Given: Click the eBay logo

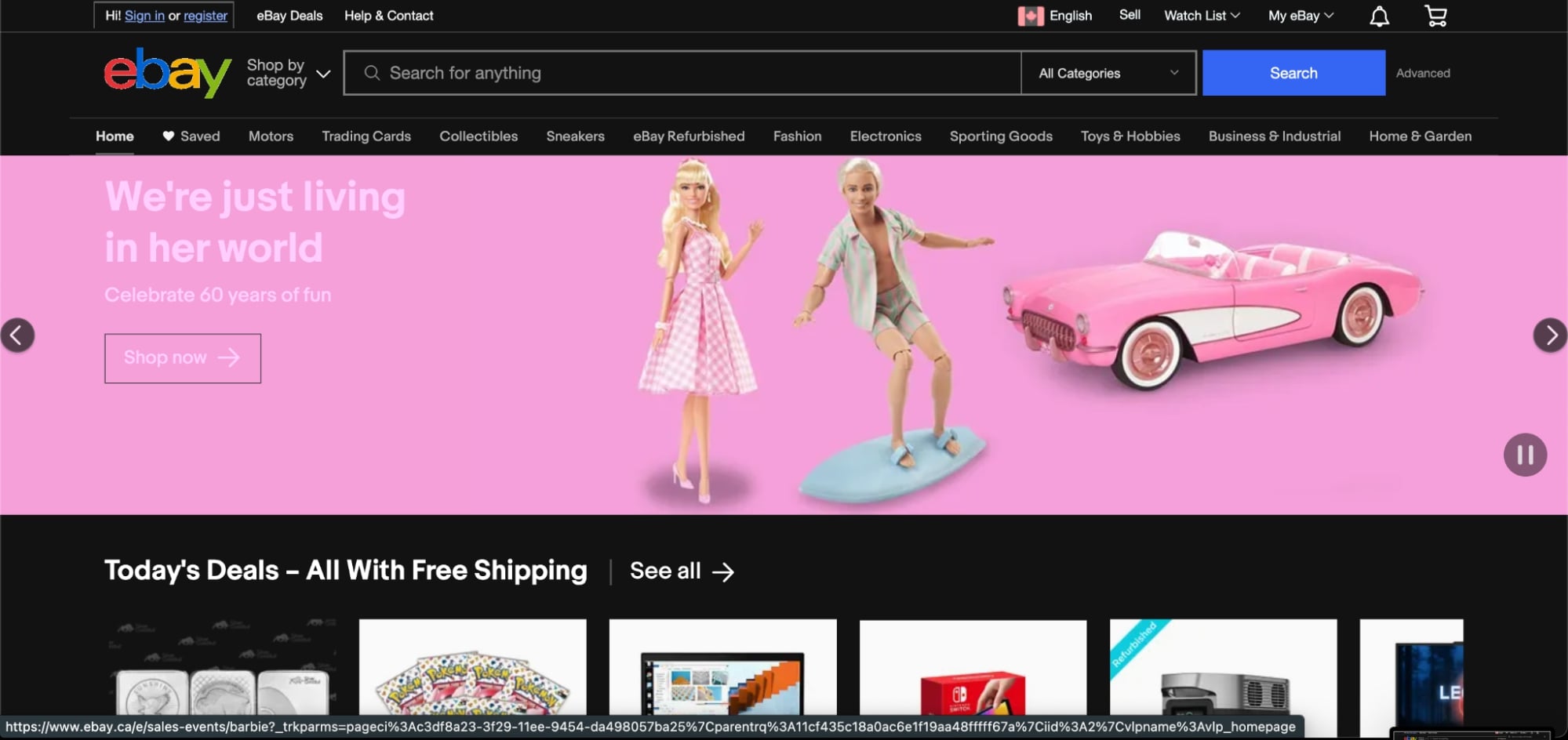Looking at the screenshot, I should [168, 73].
